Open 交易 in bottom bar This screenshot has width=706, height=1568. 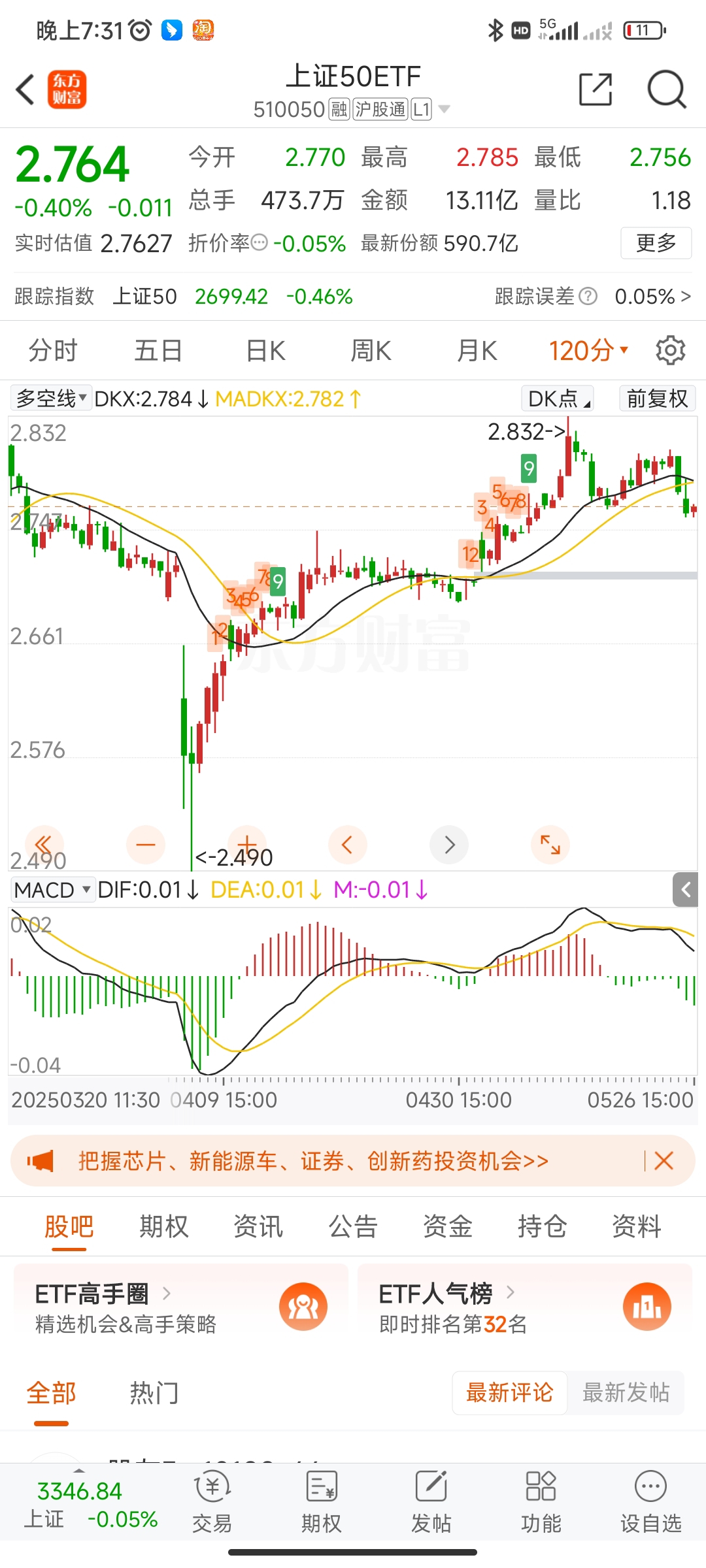212,1501
